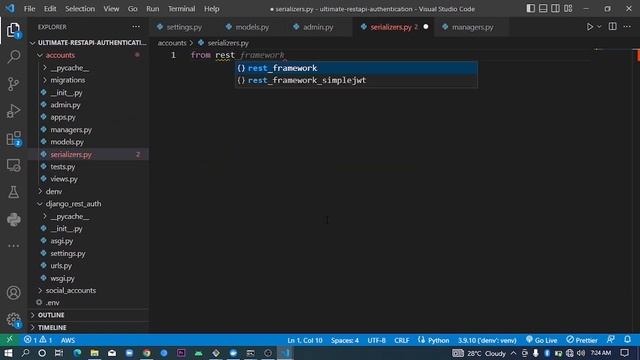Switch to admin.py tab
Screen dimensions: 640x360
point(318,27)
